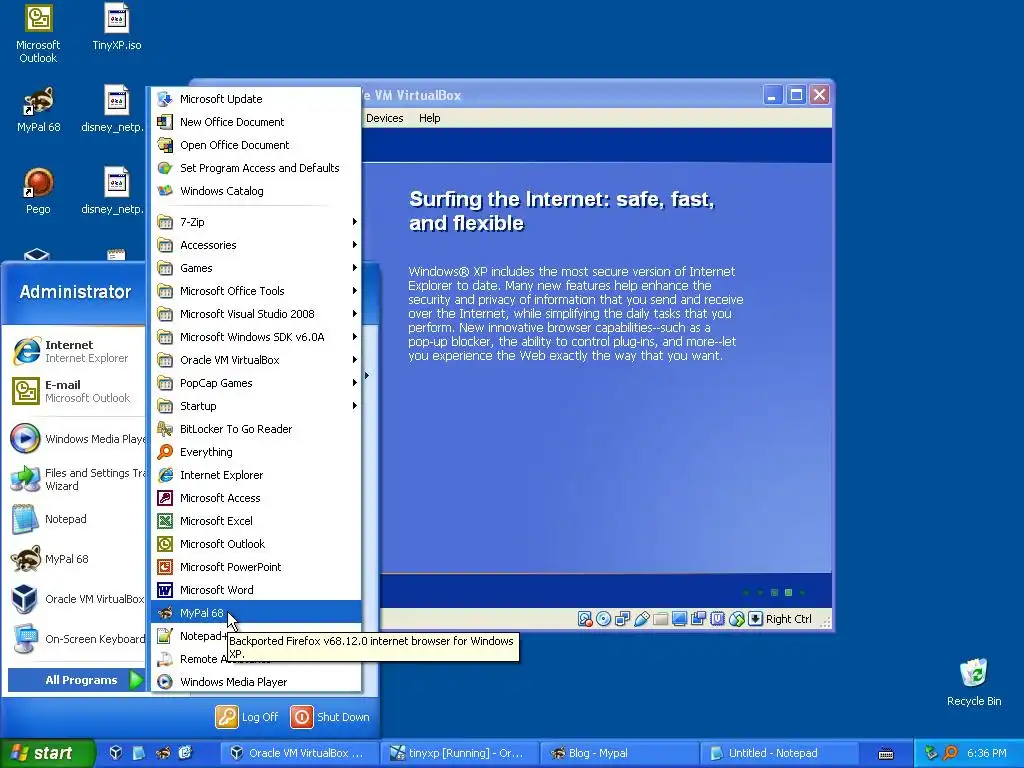Select the Pego desktop shortcut
The image size is (1024, 768).
point(38,191)
